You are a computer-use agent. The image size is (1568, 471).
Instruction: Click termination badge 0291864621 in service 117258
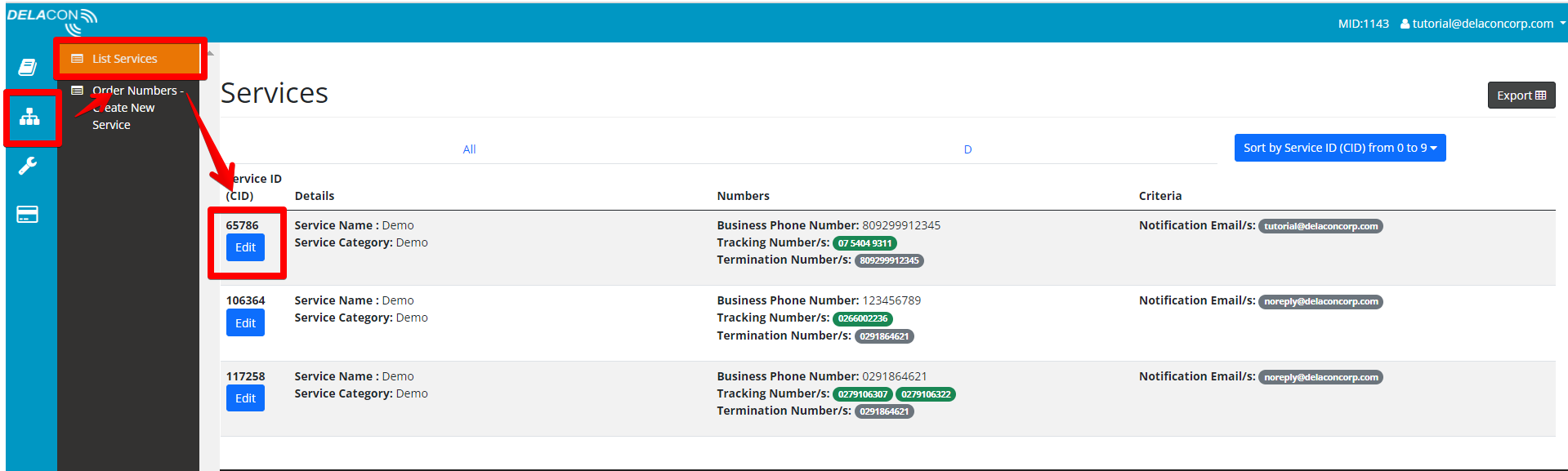tap(884, 411)
